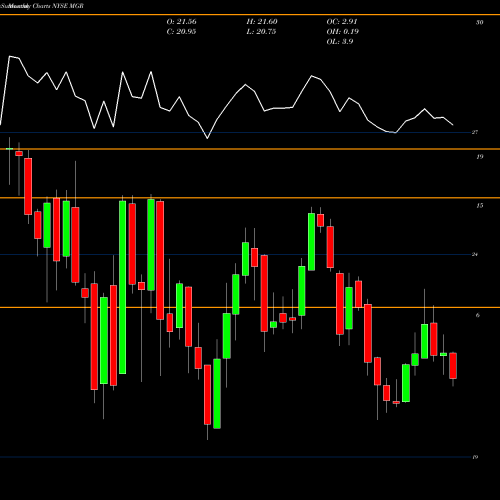The height and width of the screenshot is (500, 500).
Task: Click the '24' axis label
Action: tap(475, 254)
